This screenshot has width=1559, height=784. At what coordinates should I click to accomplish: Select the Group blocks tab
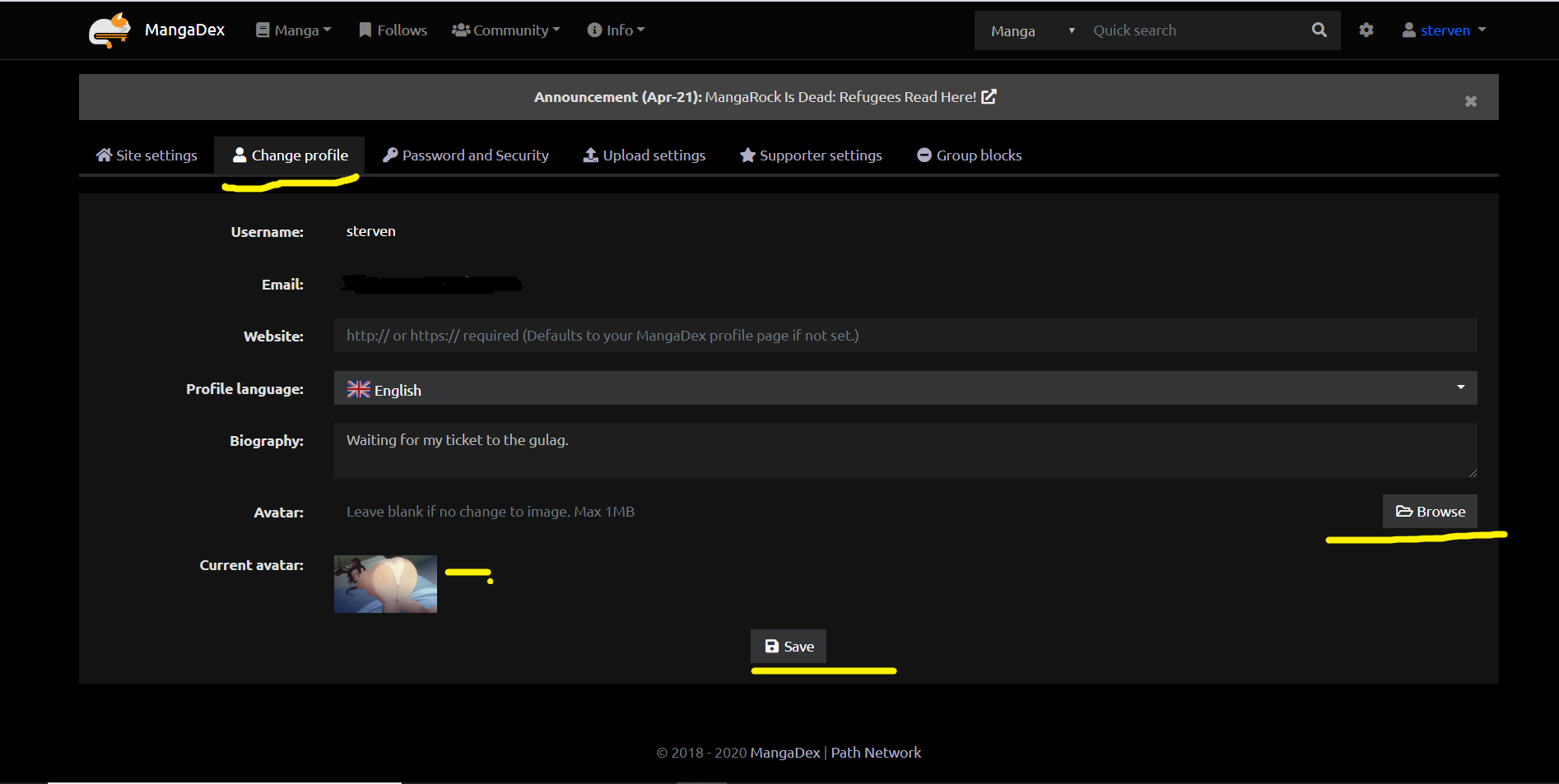(970, 155)
